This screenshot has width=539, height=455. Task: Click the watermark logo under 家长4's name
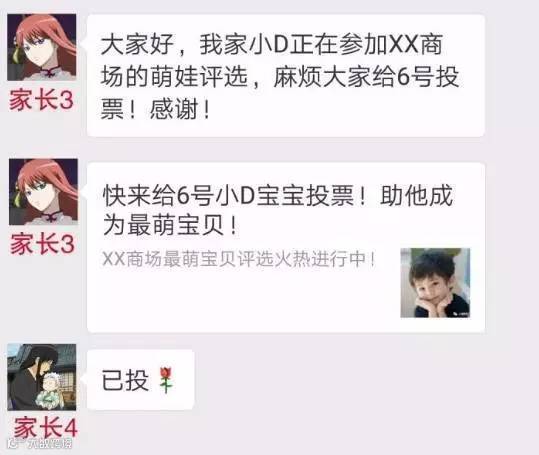click(40, 443)
